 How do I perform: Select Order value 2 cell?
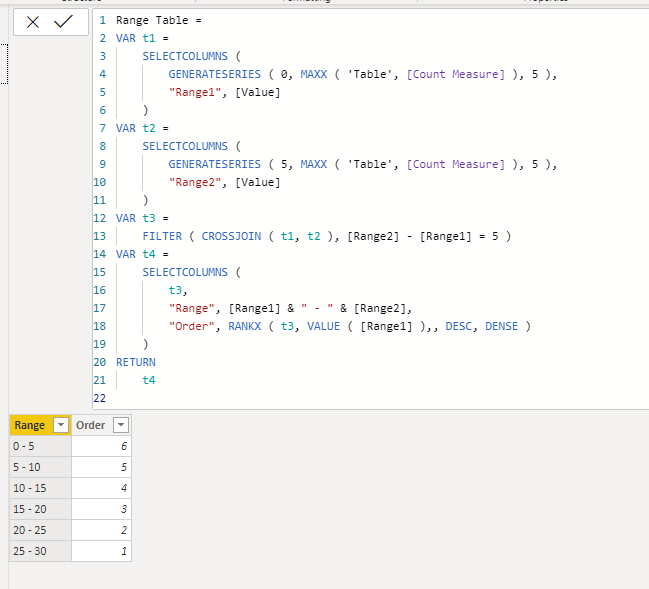[101, 530]
